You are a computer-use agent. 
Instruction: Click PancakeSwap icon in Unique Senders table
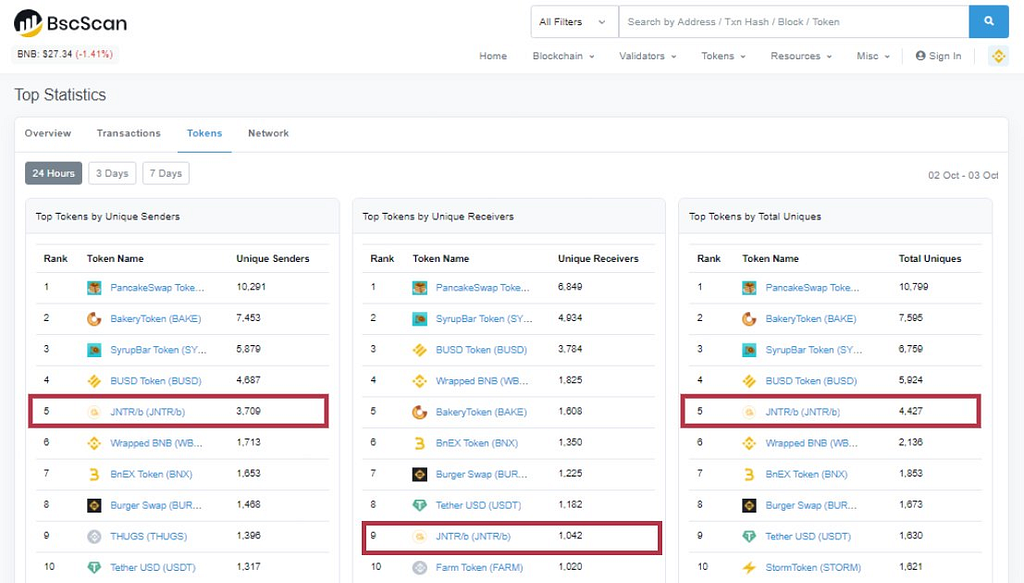point(94,288)
